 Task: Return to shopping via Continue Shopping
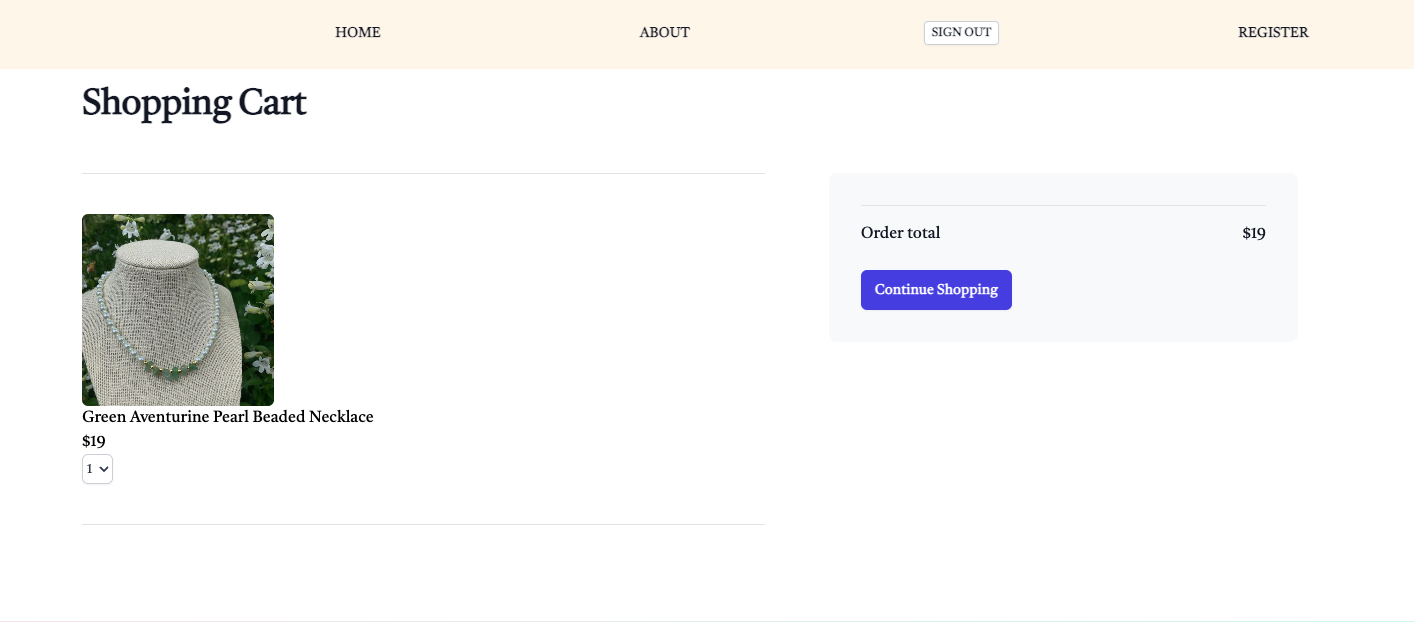935,289
